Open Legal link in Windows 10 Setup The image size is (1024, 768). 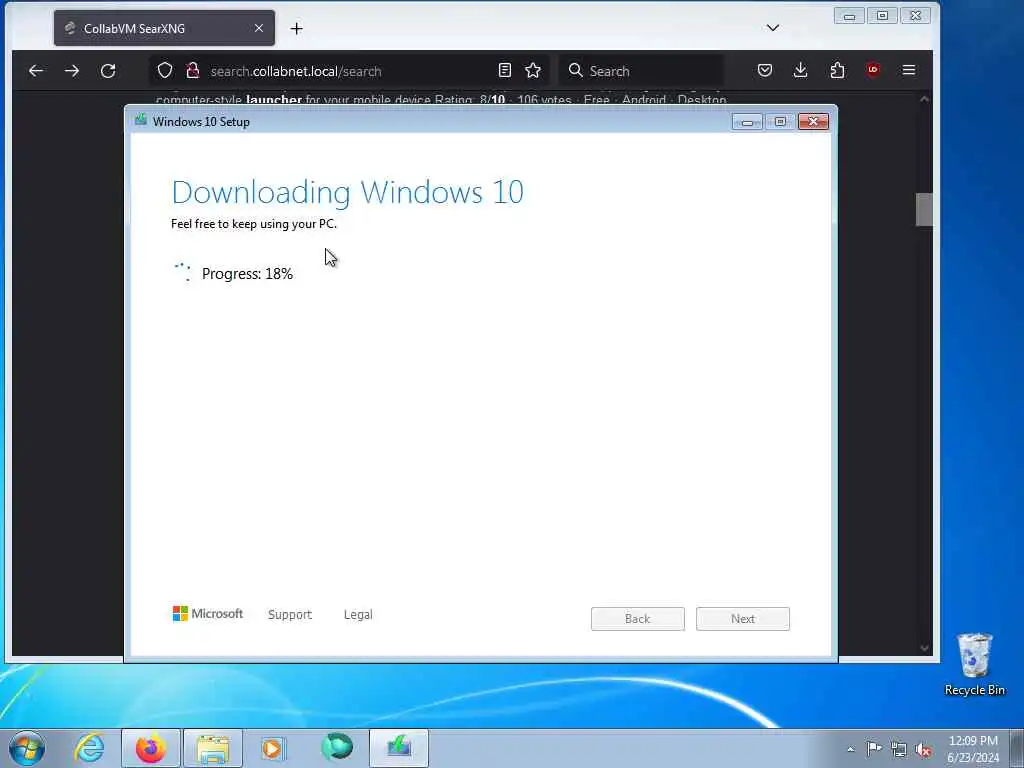point(358,615)
